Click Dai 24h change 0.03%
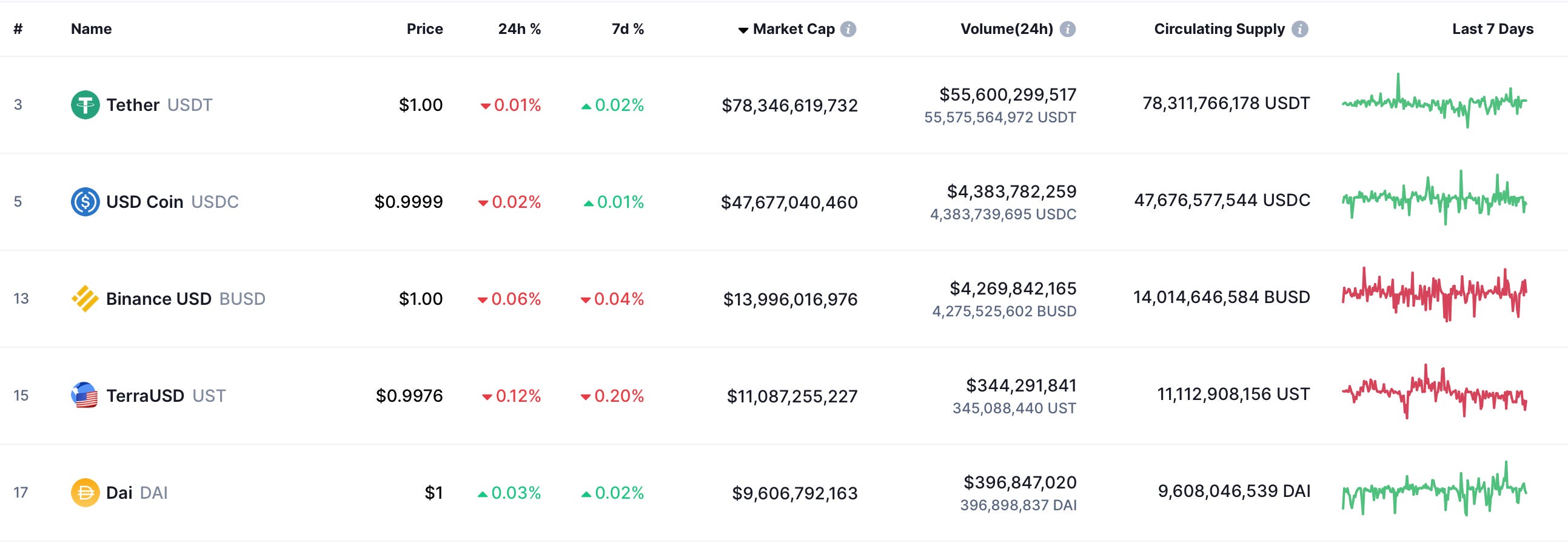 coord(509,493)
